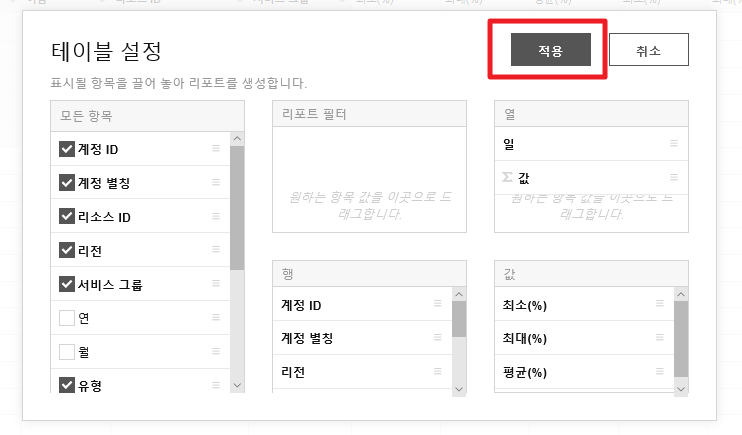Click the drag handle icon beside 서비스 그룹
Image resolution: width=742 pixels, height=435 pixels.
click(x=216, y=285)
